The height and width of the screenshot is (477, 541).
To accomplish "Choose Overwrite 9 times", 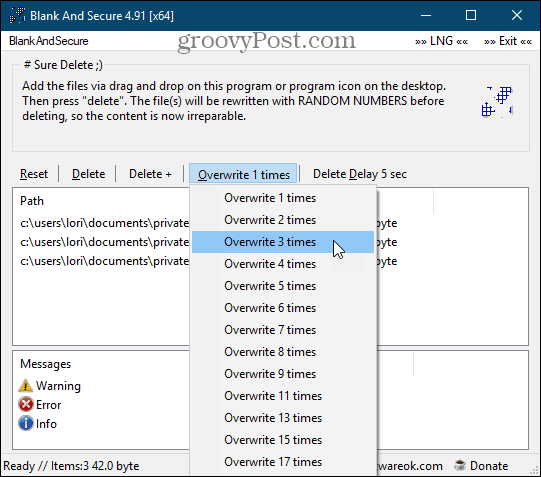I will [x=283, y=374].
